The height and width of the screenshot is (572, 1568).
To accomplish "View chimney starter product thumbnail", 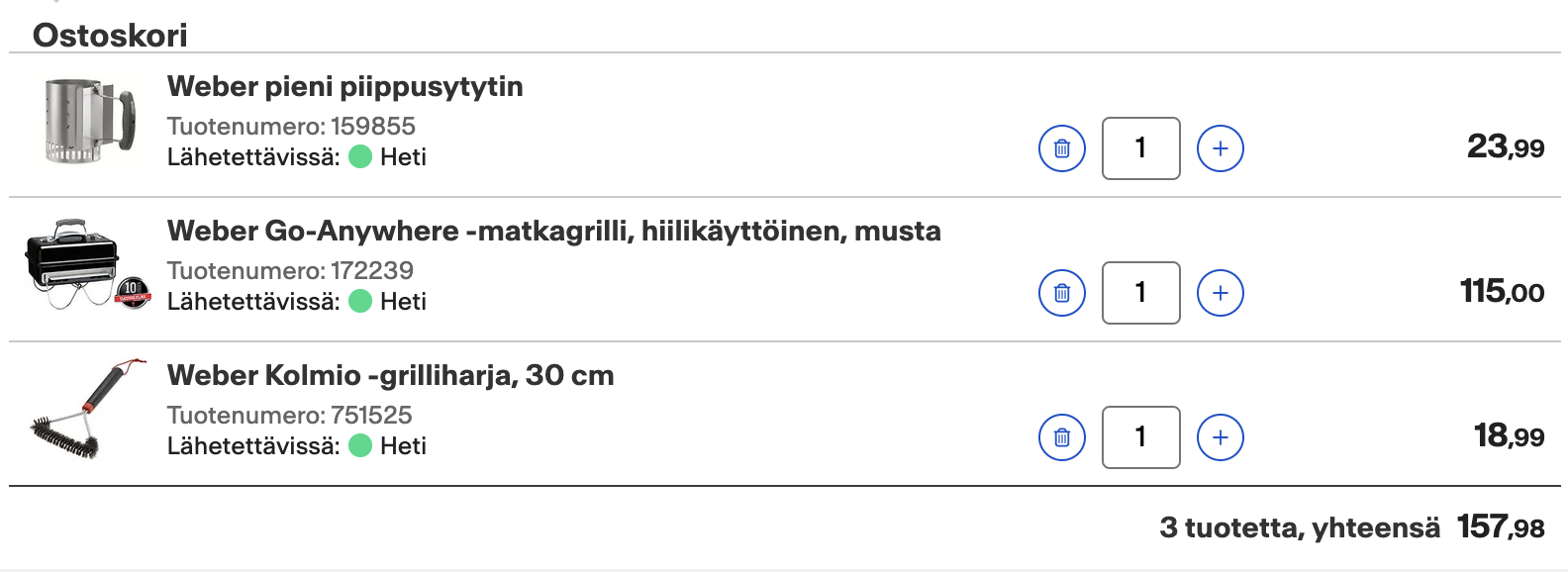I will [x=88, y=122].
